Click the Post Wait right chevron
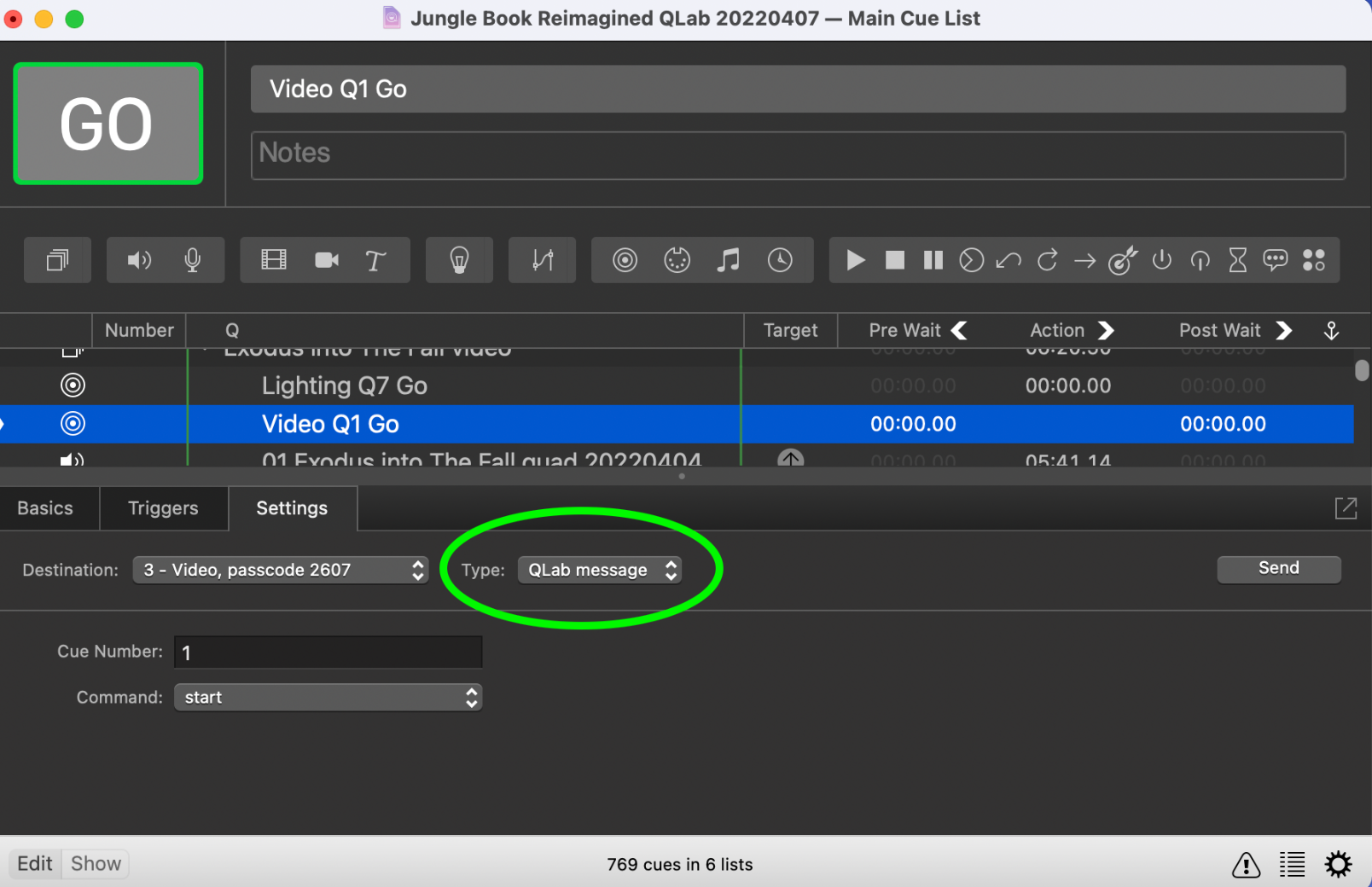Image resolution: width=1372 pixels, height=887 pixels. coord(1284,331)
